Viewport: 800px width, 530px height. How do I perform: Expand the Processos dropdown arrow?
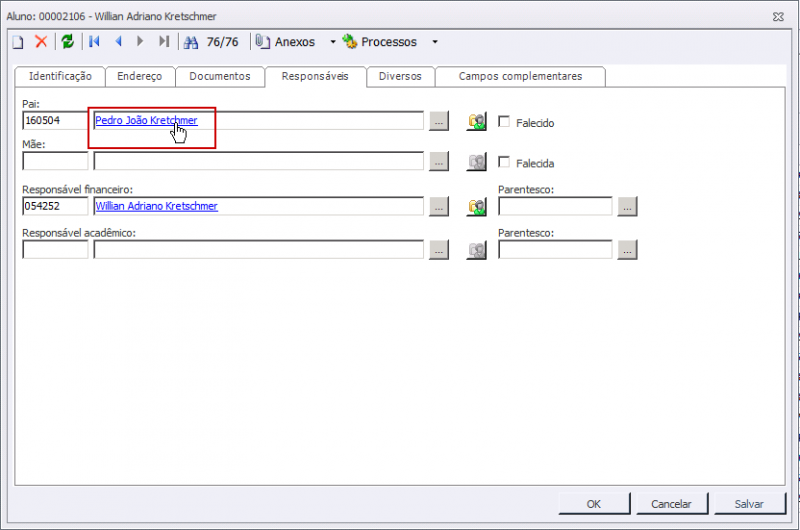pos(434,42)
